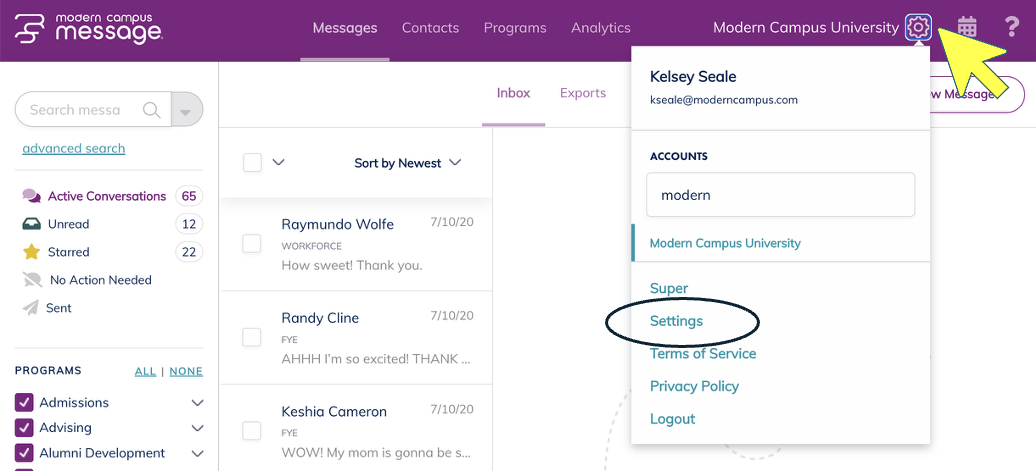Screen dimensions: 1036x476
Task: Click the gear settings icon in header
Action: (918, 27)
